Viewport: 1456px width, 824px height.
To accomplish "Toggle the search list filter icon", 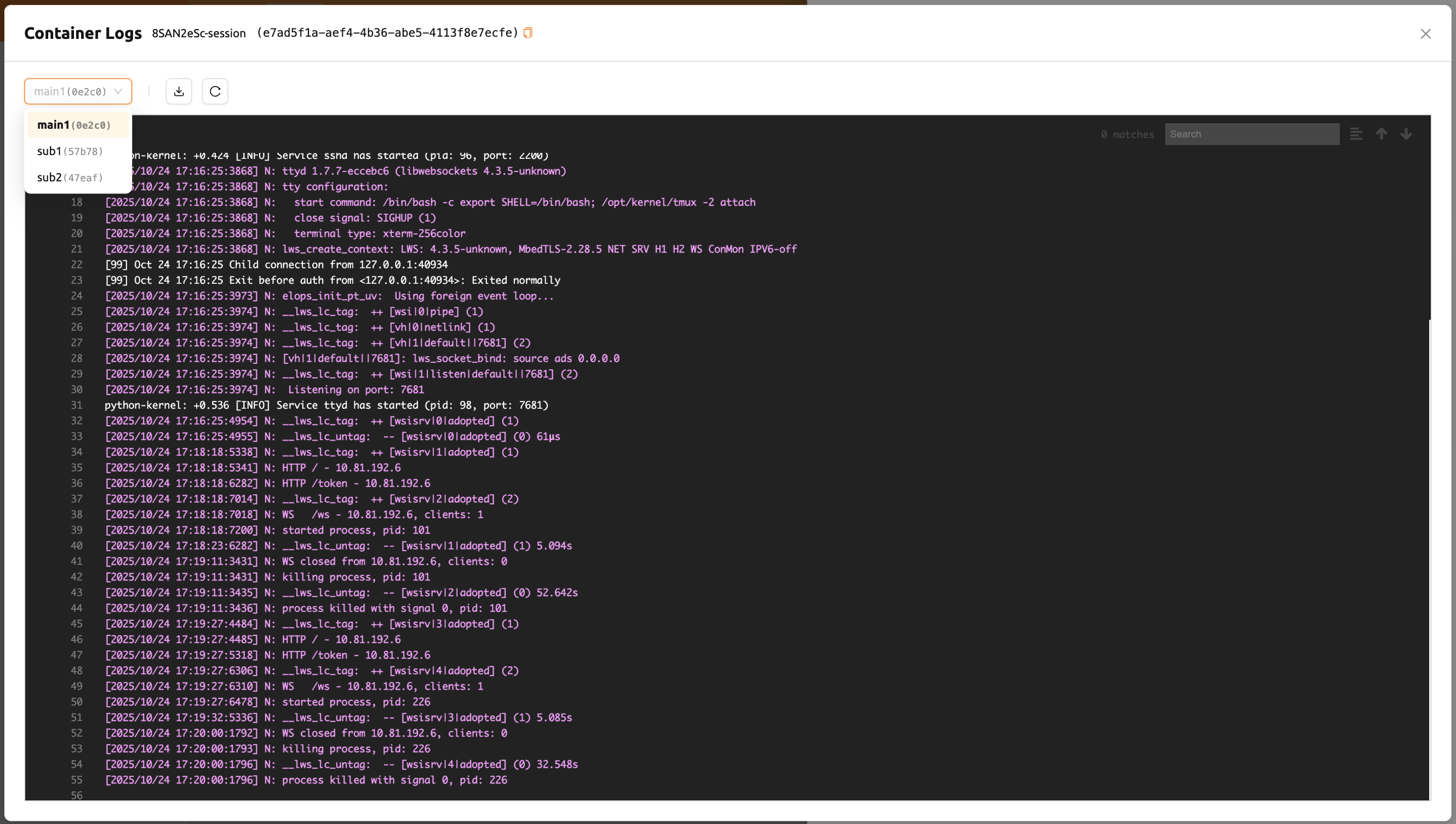I will click(x=1356, y=134).
